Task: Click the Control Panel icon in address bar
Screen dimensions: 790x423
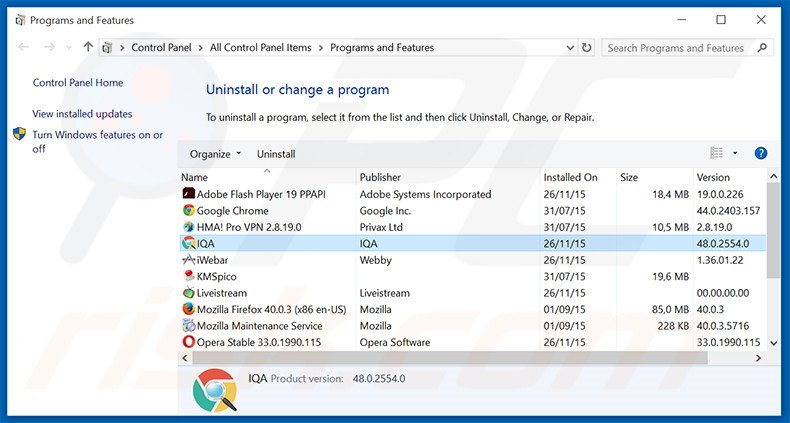Action: [x=107, y=48]
